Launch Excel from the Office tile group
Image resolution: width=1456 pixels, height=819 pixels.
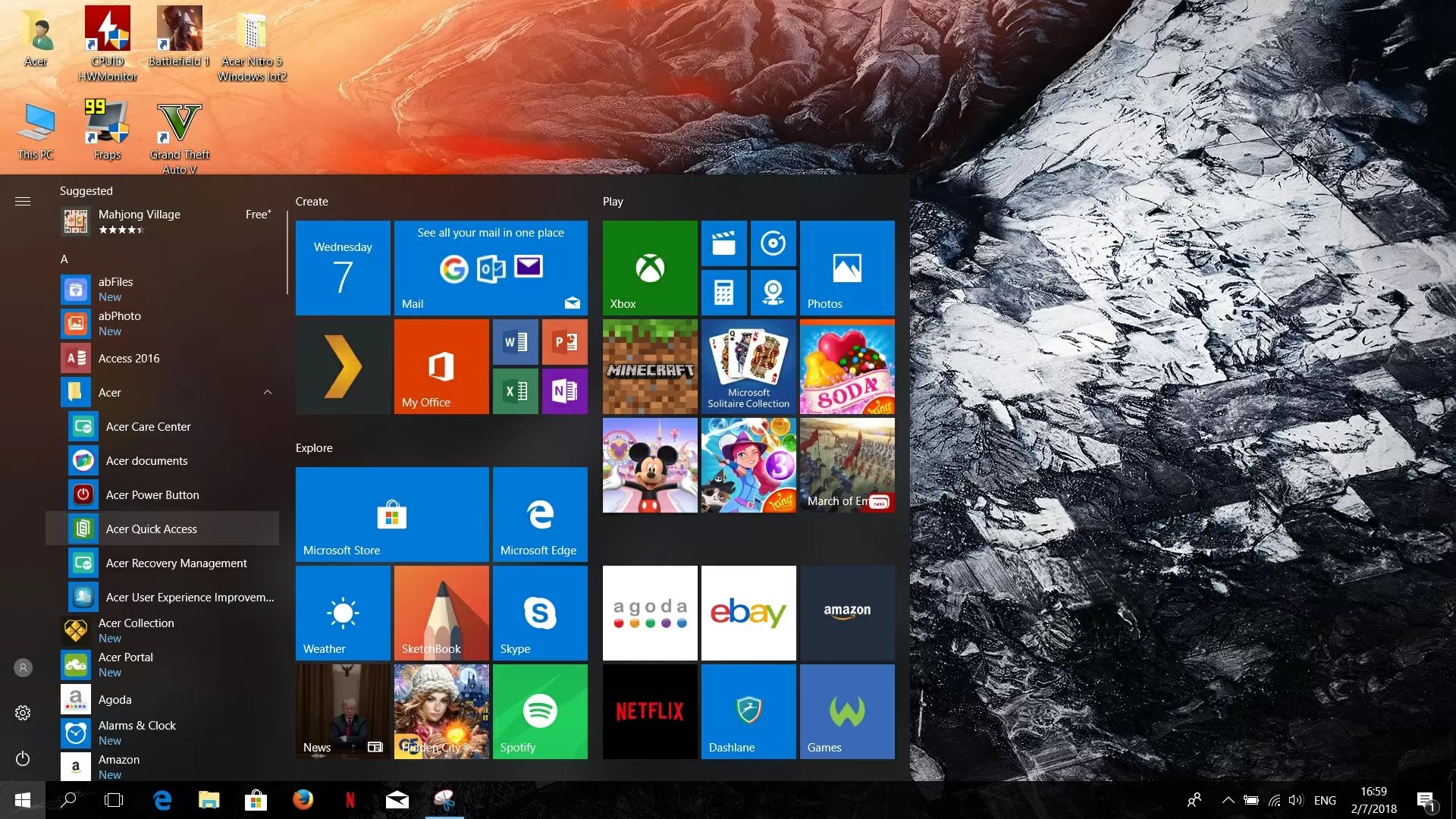(516, 391)
